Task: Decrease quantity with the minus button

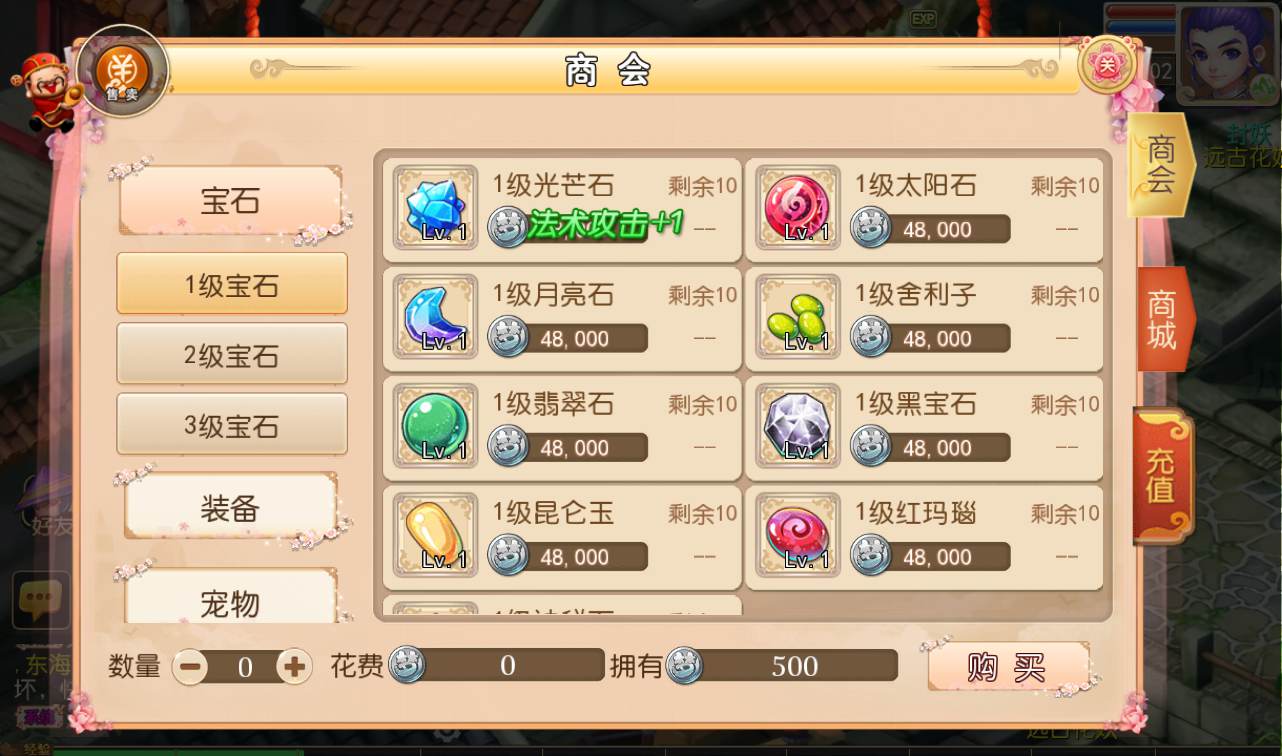Action: 190,666
